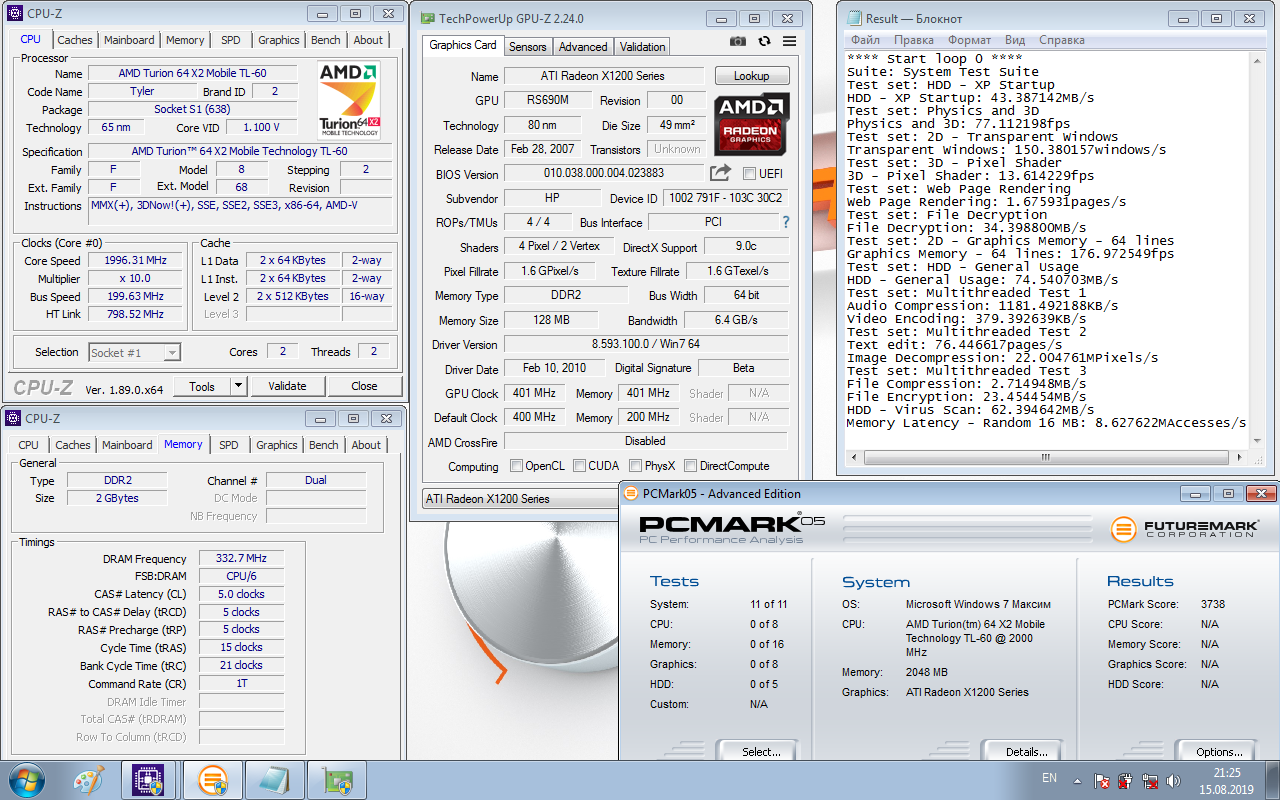Click the Notepad title bar icon in the Result window
Screen dimensions: 1280x800
(854, 18)
